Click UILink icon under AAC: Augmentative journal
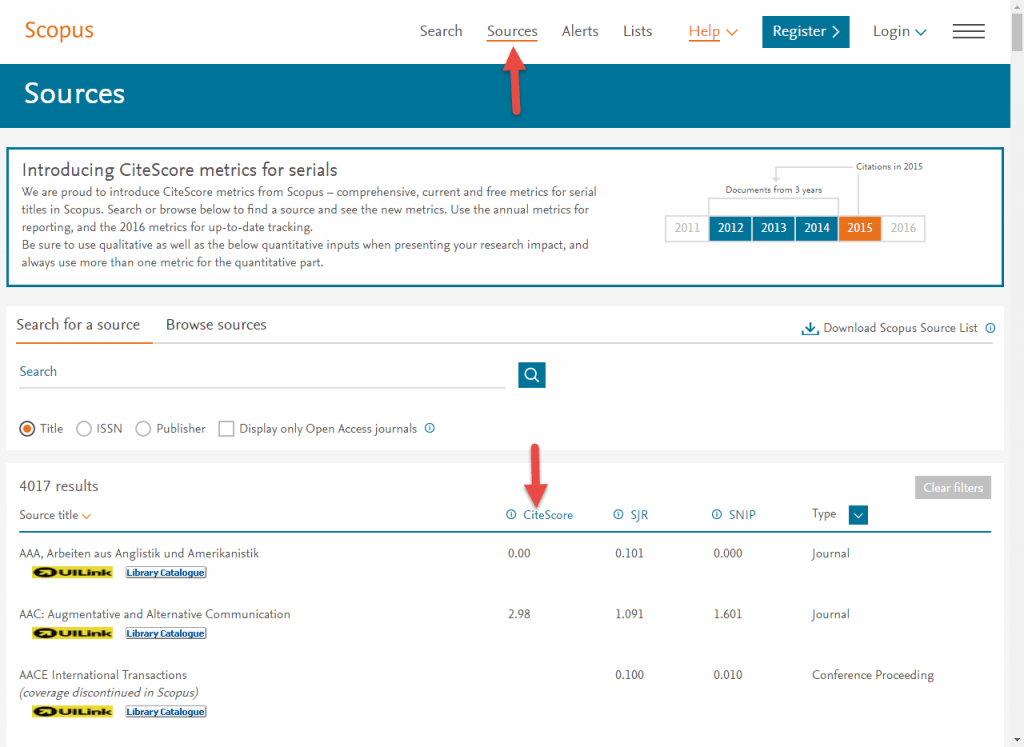1024x747 pixels. (72, 633)
